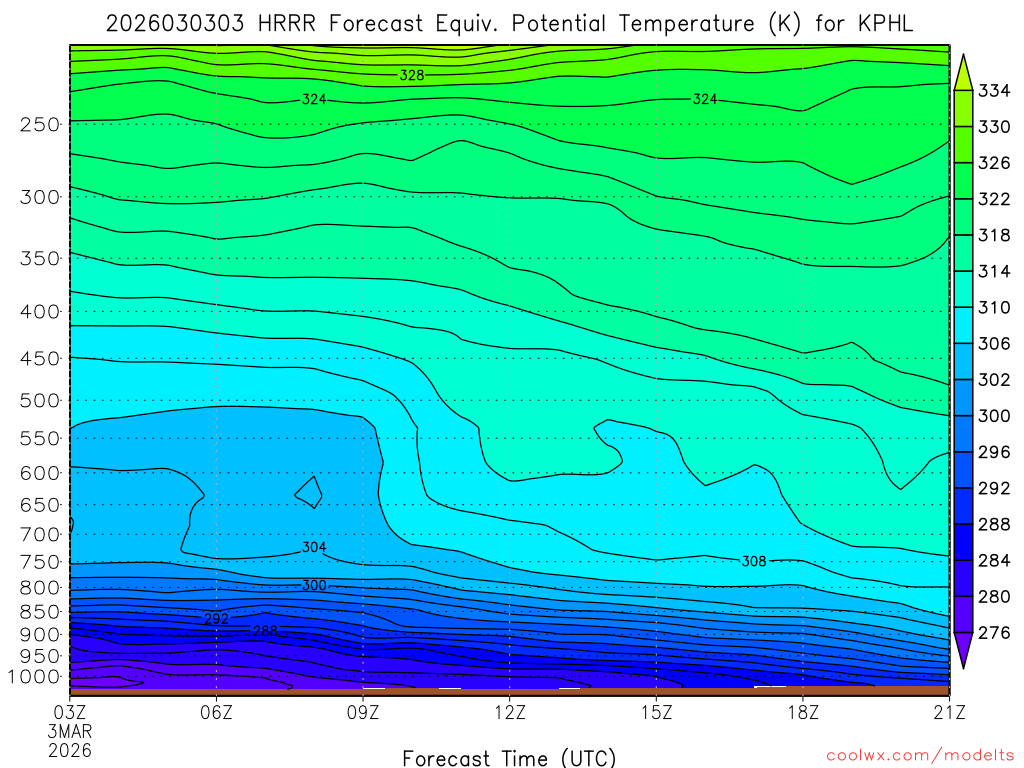Click the 3MAR date label under 03Z

click(69, 731)
